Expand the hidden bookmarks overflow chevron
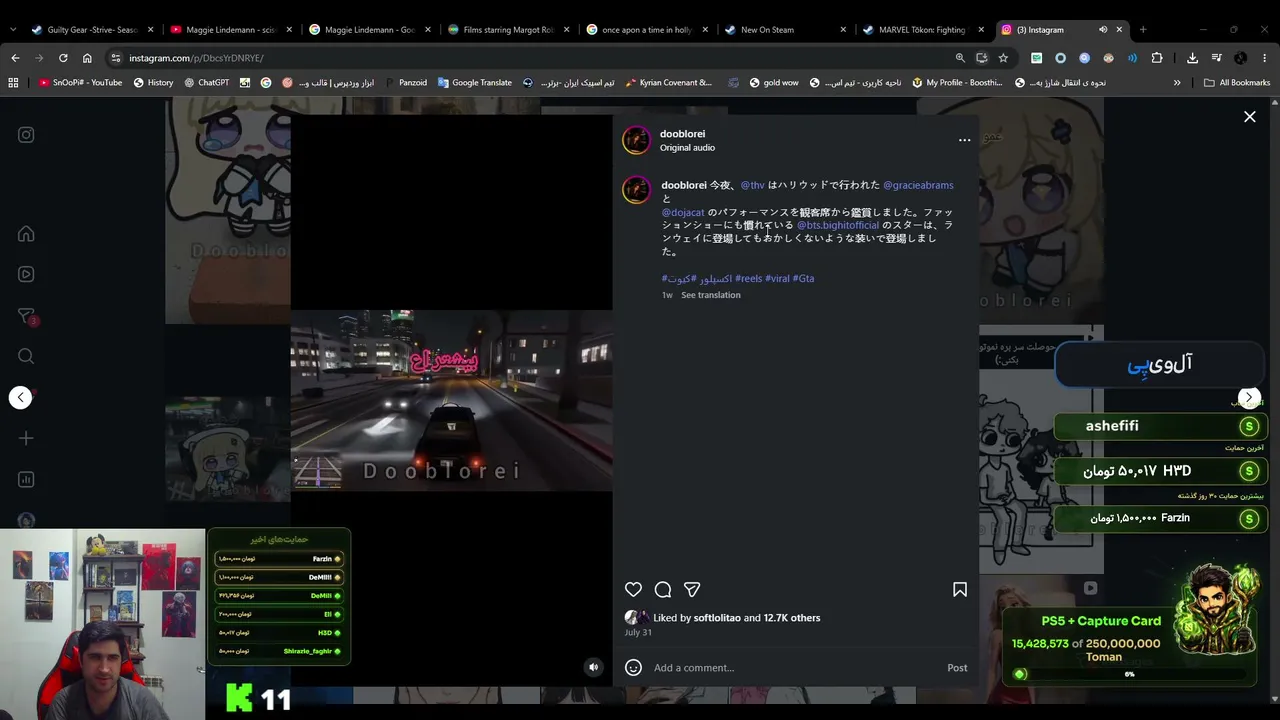 (1177, 83)
